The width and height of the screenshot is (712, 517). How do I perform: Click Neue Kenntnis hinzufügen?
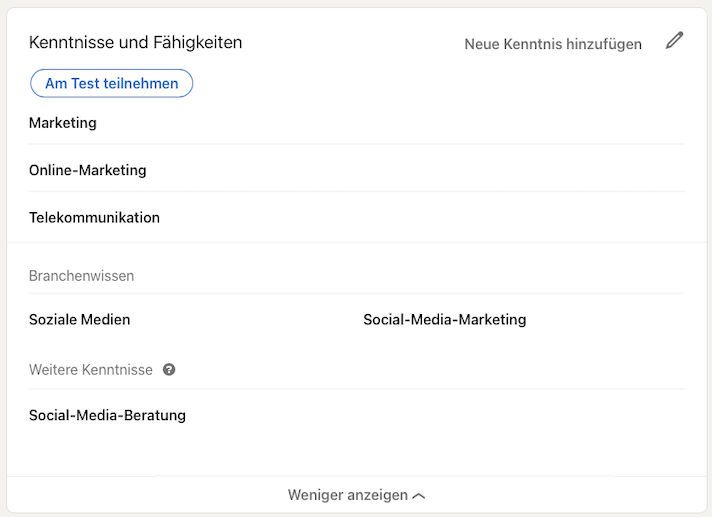click(x=553, y=44)
